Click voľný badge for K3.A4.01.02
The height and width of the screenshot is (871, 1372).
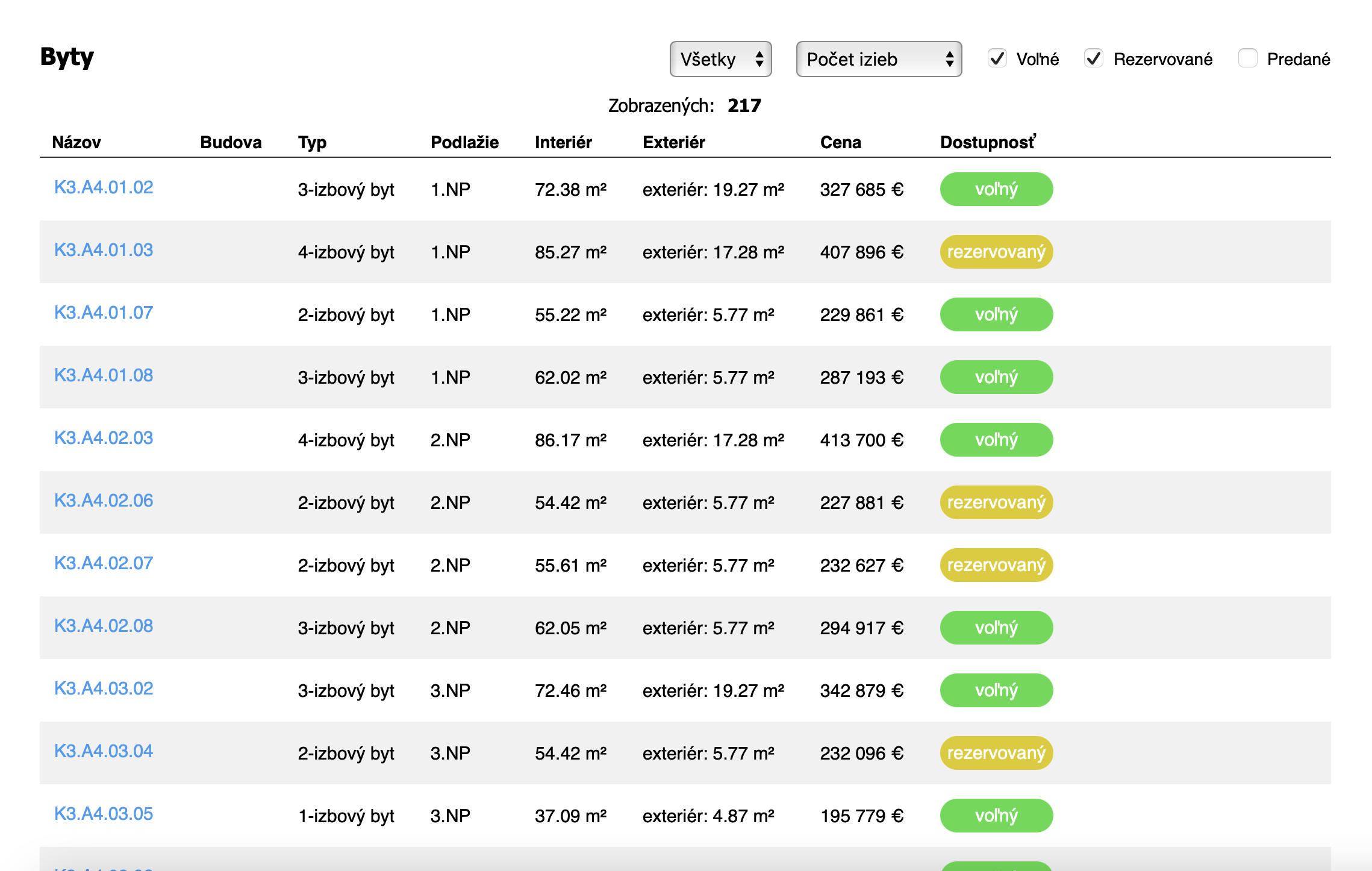[996, 189]
